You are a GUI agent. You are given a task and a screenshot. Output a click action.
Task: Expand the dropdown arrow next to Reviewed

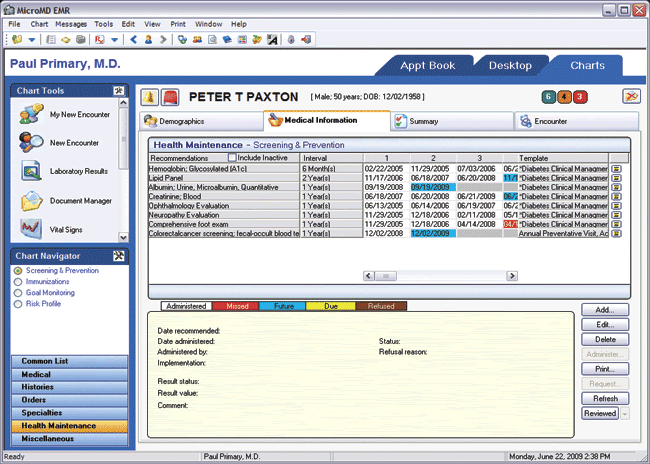coord(625,413)
